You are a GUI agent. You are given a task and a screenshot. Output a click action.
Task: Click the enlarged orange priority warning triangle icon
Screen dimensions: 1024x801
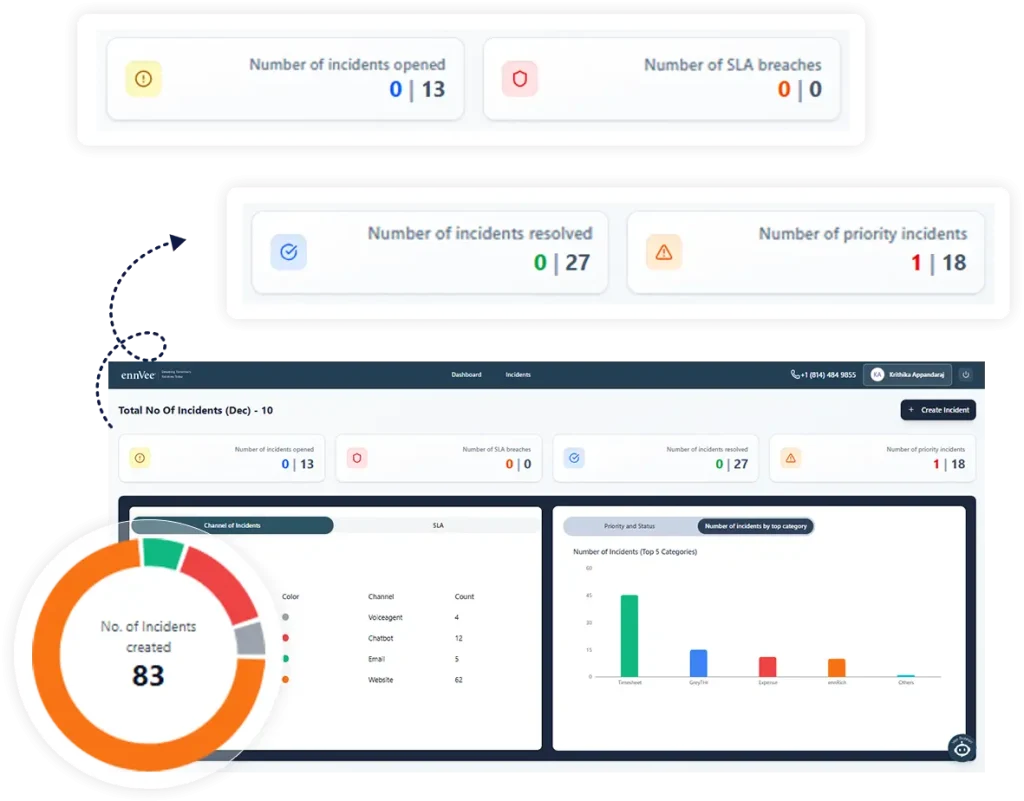664,252
